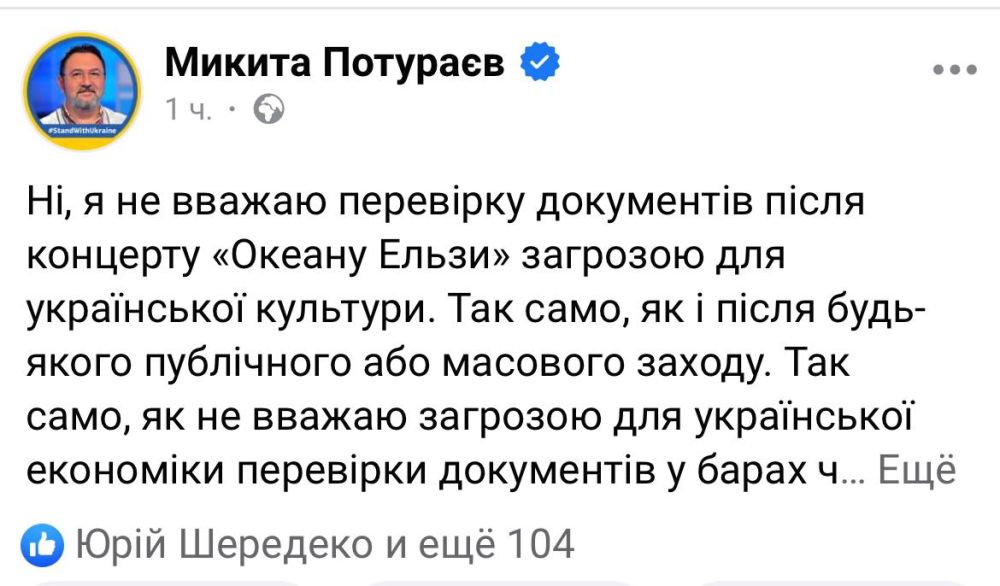Viewport: 1000px width, 586px height.
Task: Open author name Микита Потураєв
Action: [x=335, y=62]
